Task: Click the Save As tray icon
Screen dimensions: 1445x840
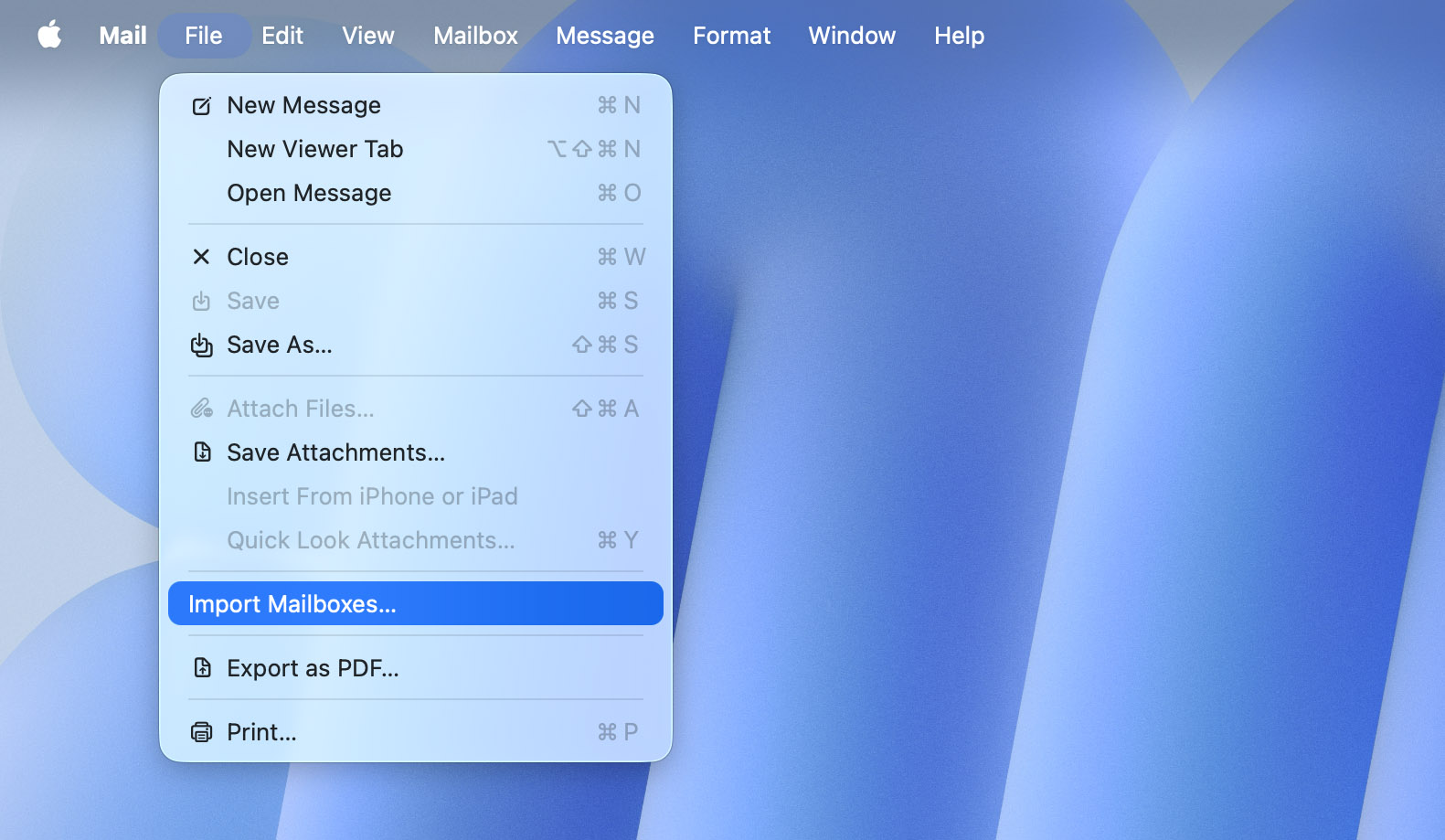Action: coord(201,345)
